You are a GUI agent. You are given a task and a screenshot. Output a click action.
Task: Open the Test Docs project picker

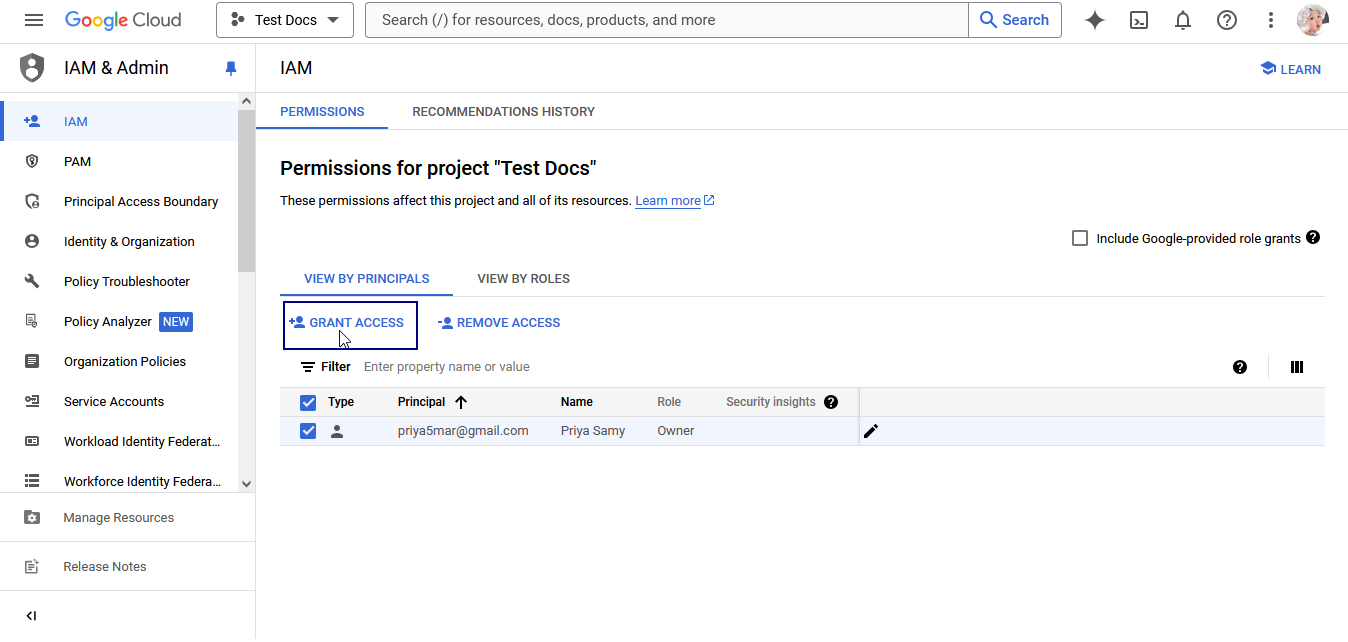coord(285,20)
